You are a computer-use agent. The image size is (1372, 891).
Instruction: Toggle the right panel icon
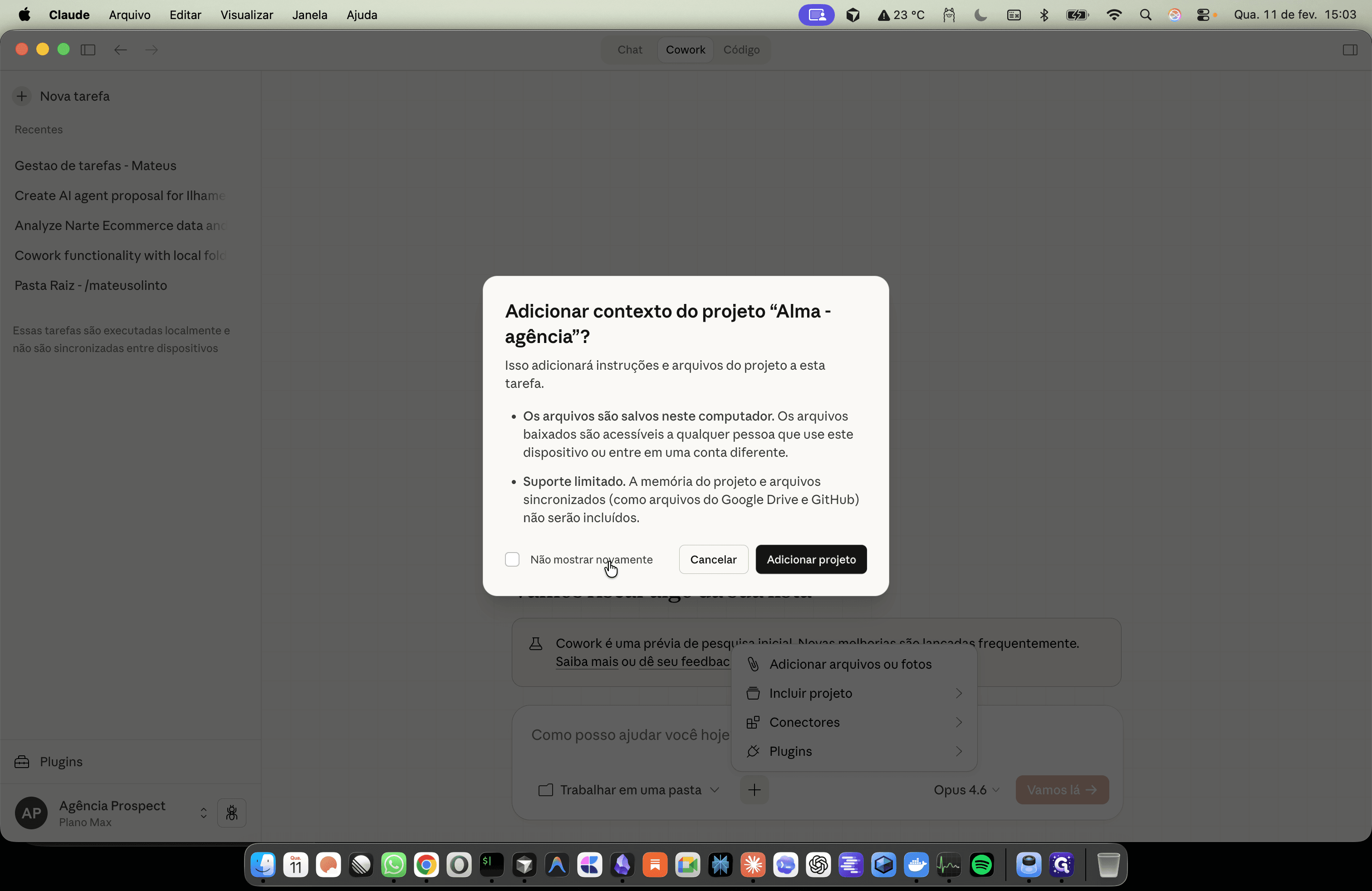(x=1349, y=49)
